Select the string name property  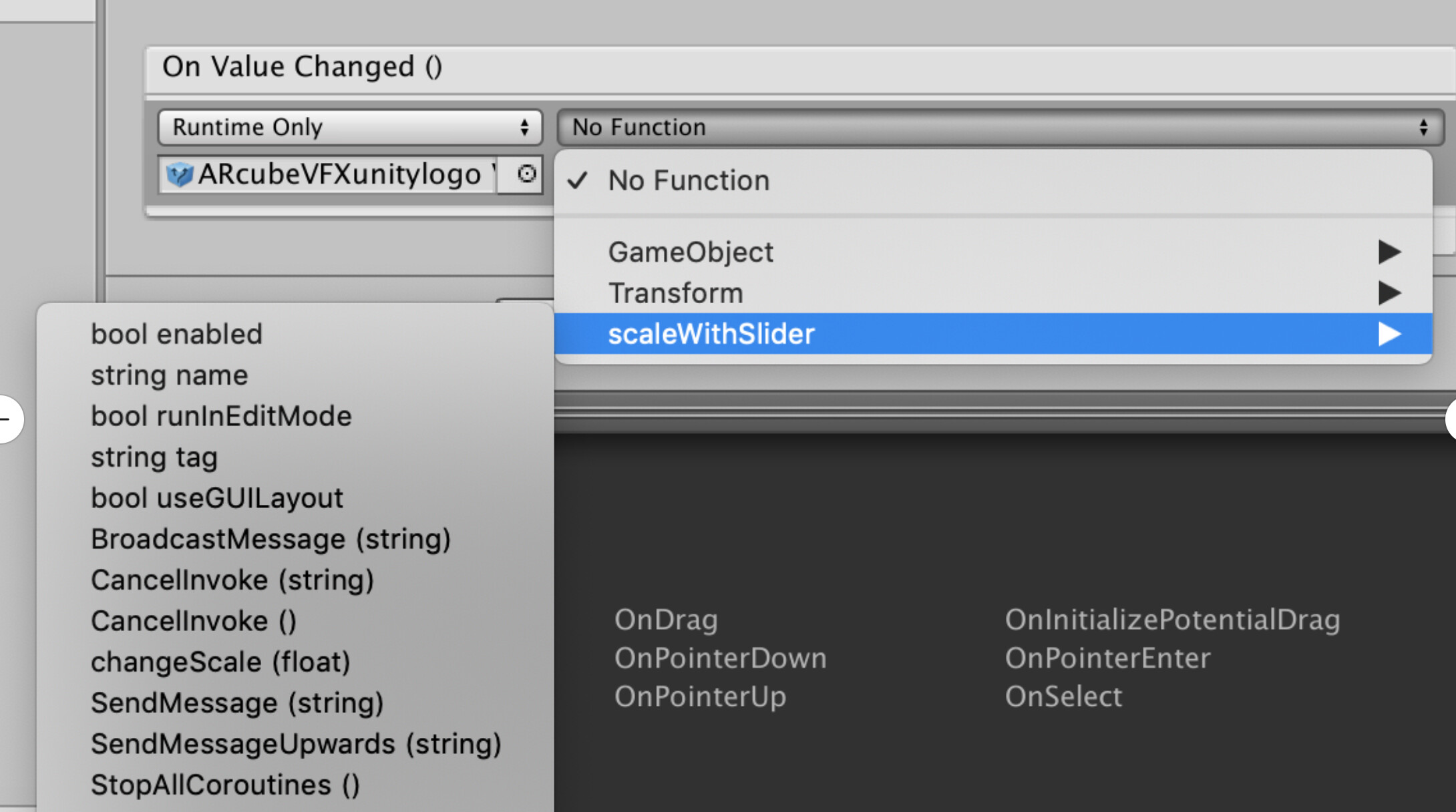click(169, 375)
